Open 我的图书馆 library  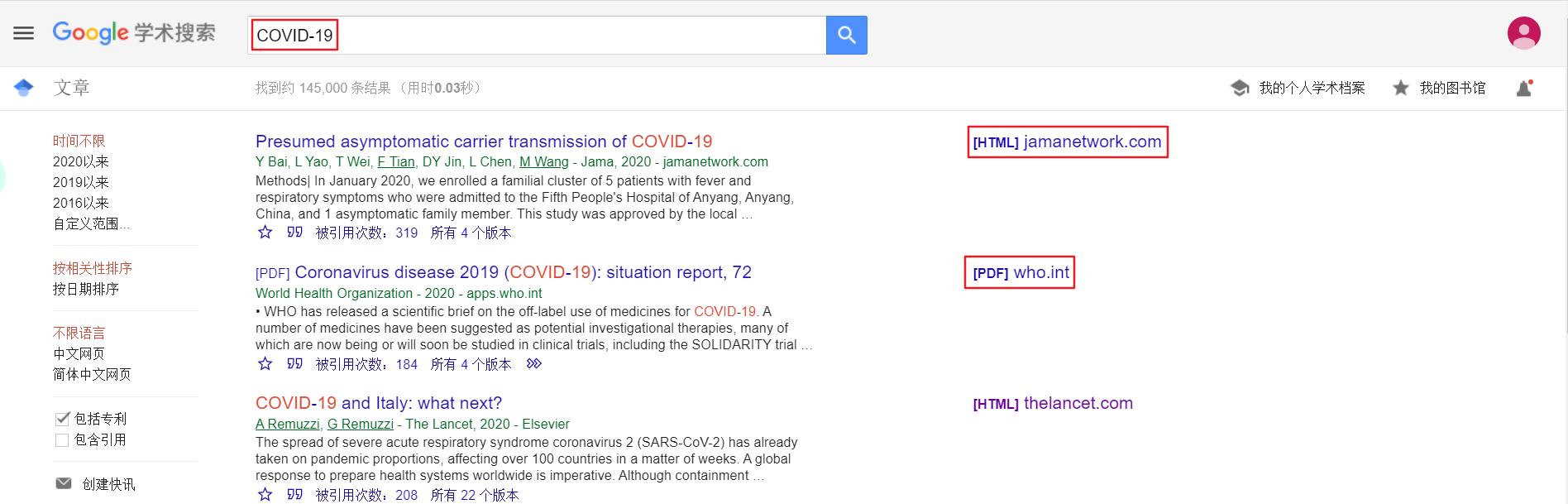(1440, 88)
